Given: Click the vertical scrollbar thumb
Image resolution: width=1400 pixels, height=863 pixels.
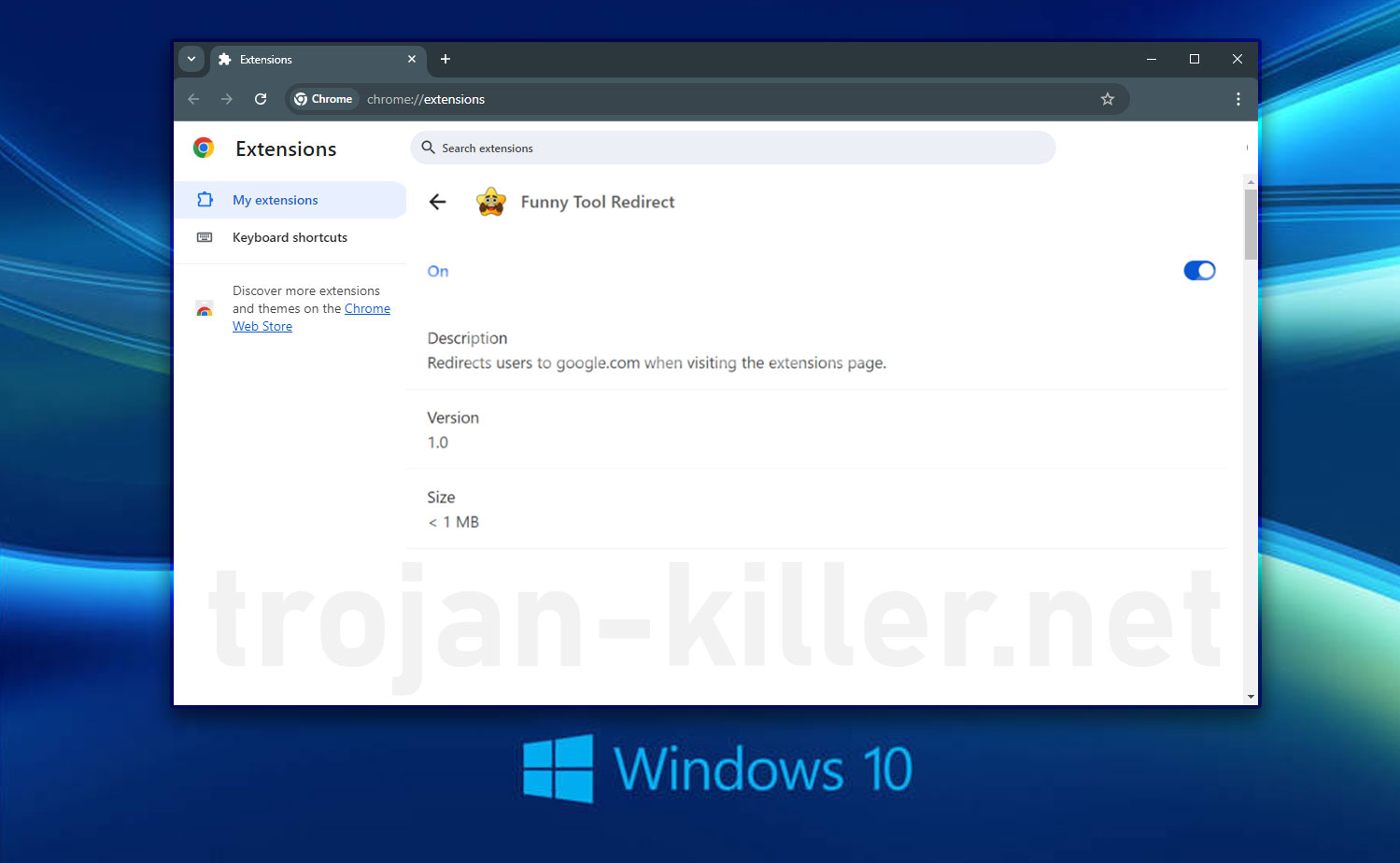Looking at the screenshot, I should click(1251, 224).
